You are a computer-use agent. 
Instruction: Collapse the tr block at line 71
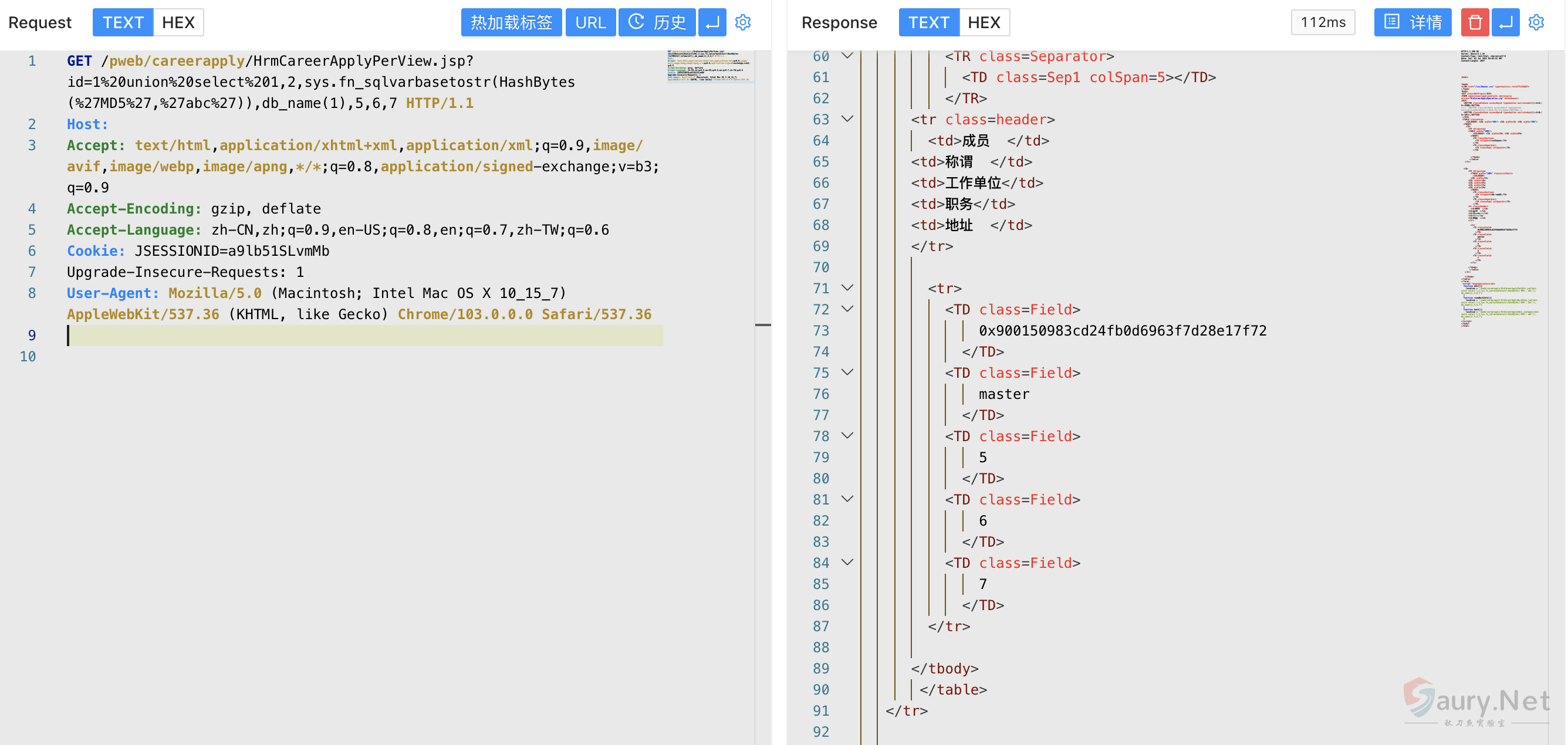pyautogui.click(x=847, y=288)
